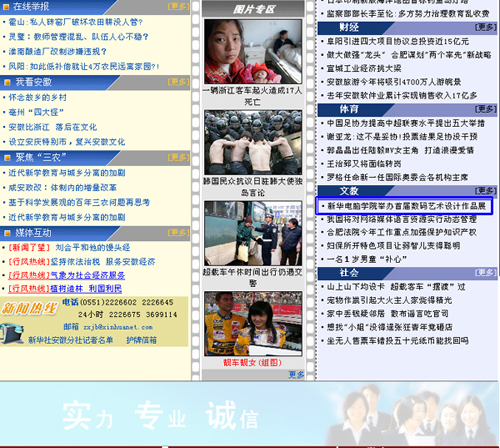
Task: Expand 更多 for the 体育 section
Action: 486,109
